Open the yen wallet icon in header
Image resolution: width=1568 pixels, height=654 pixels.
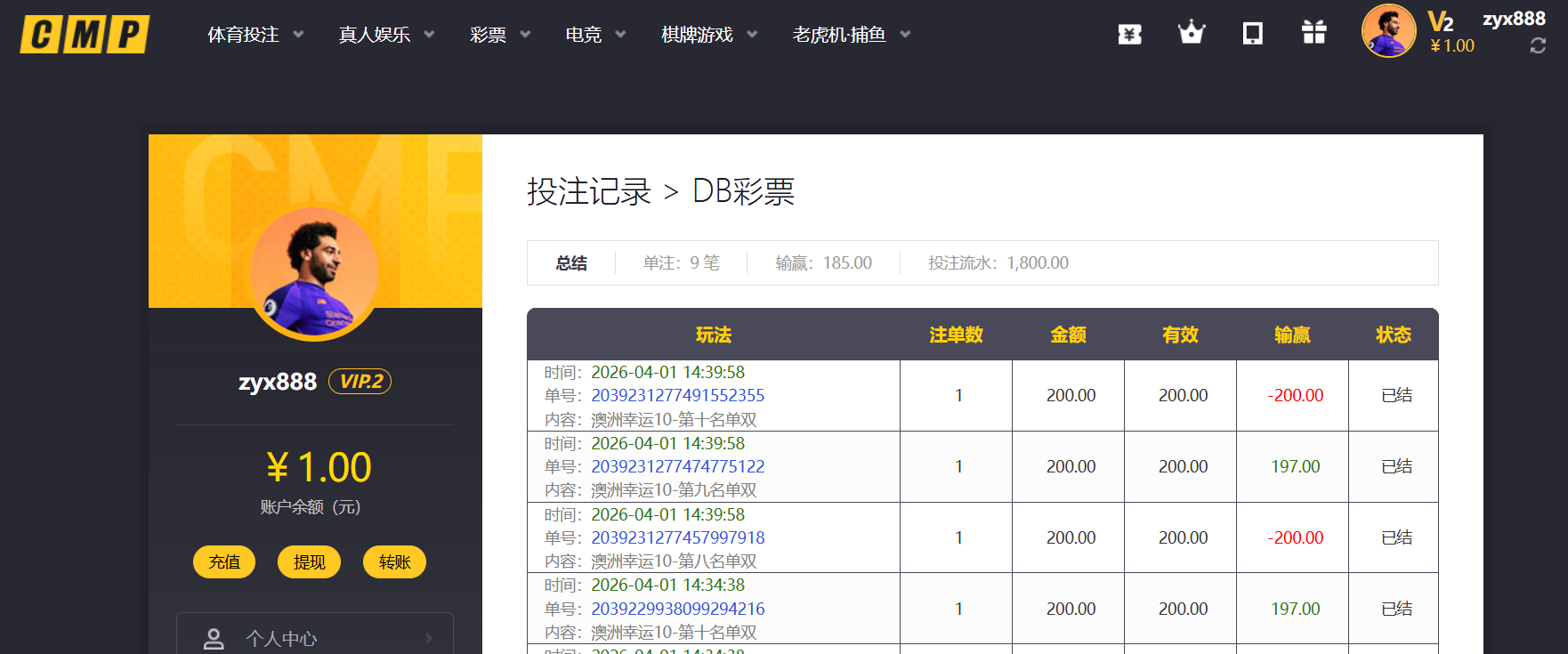(x=1129, y=34)
